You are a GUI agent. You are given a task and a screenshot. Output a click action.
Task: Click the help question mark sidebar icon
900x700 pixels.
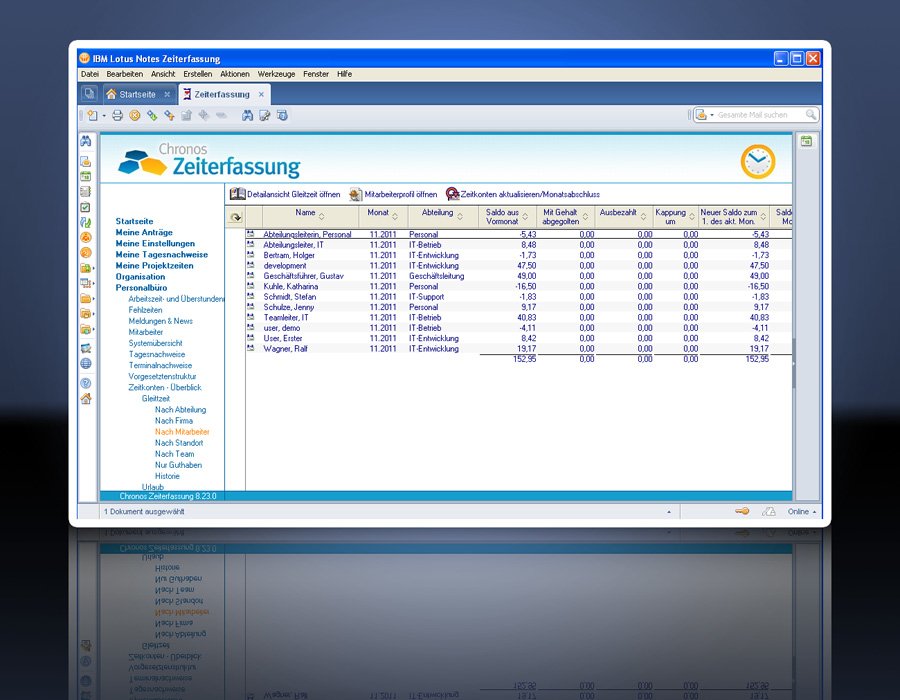(86, 383)
